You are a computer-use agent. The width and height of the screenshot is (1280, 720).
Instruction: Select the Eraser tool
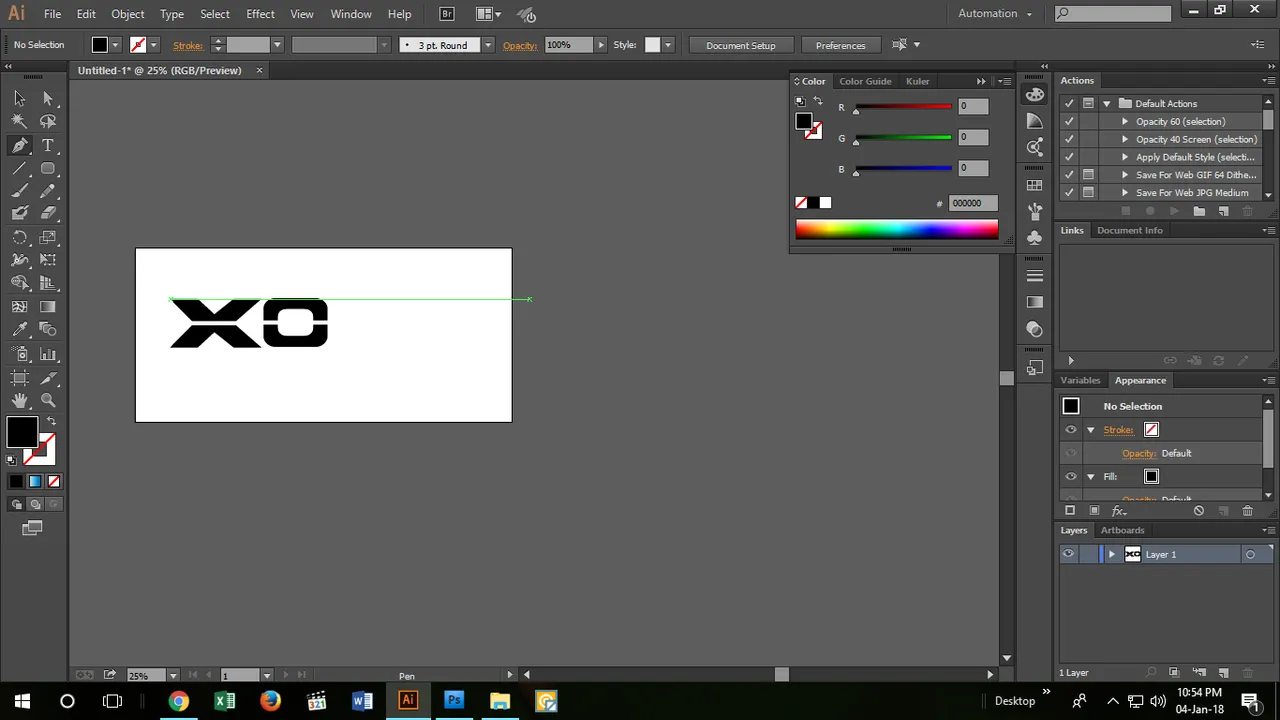(48, 213)
